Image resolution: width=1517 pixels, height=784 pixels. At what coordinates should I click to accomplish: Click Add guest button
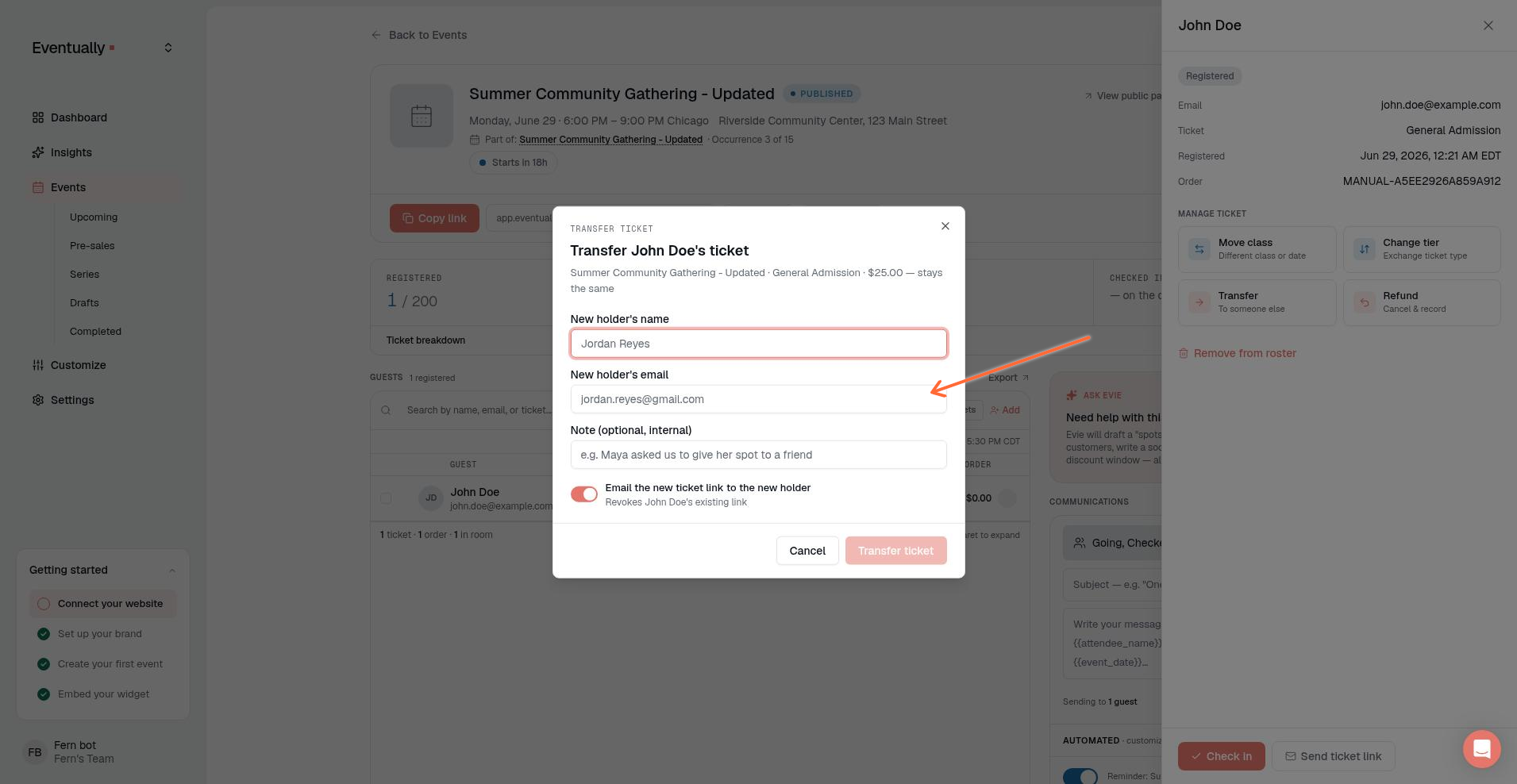coord(1005,410)
